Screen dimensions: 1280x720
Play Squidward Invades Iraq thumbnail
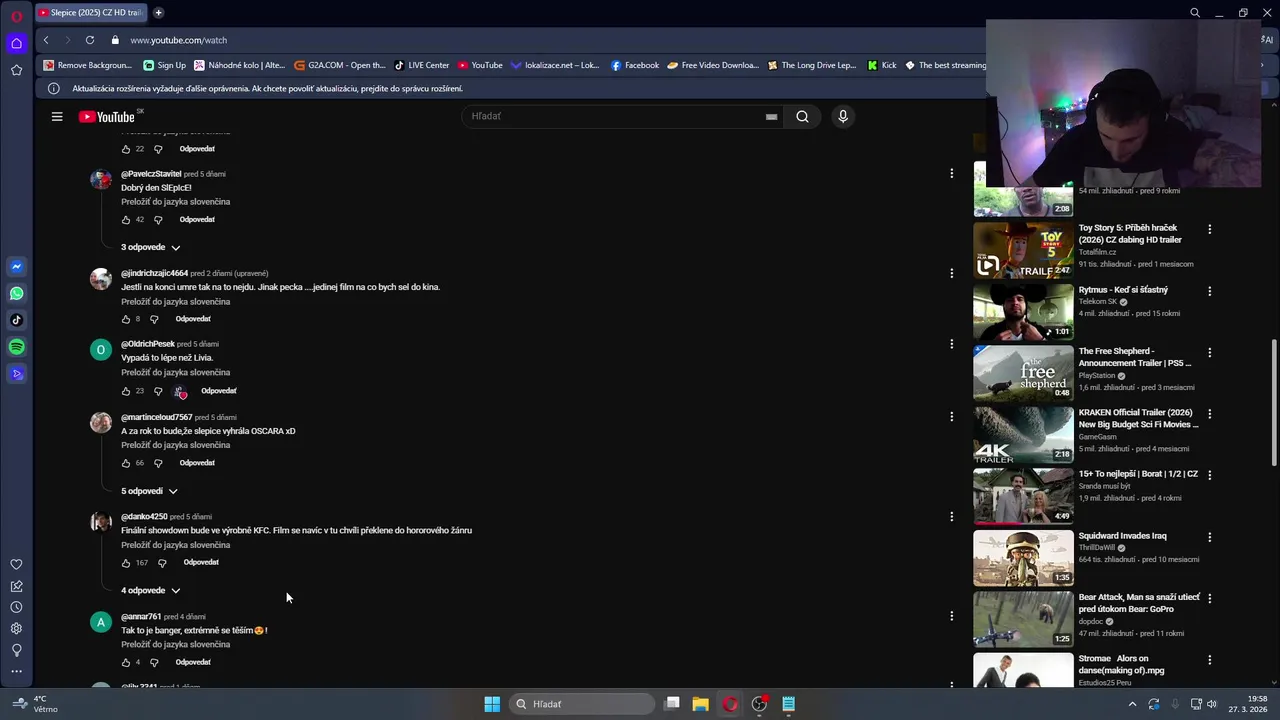coord(1023,558)
